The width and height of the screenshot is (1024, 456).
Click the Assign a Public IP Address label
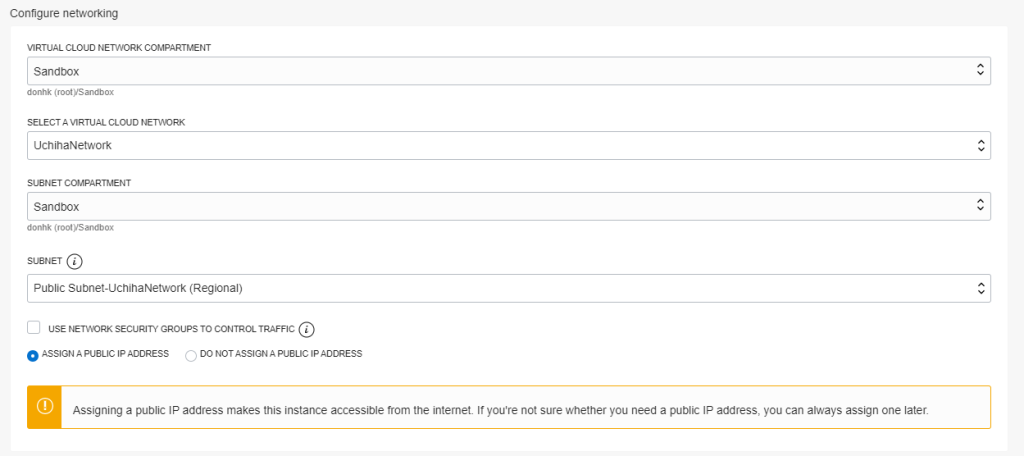(105, 354)
